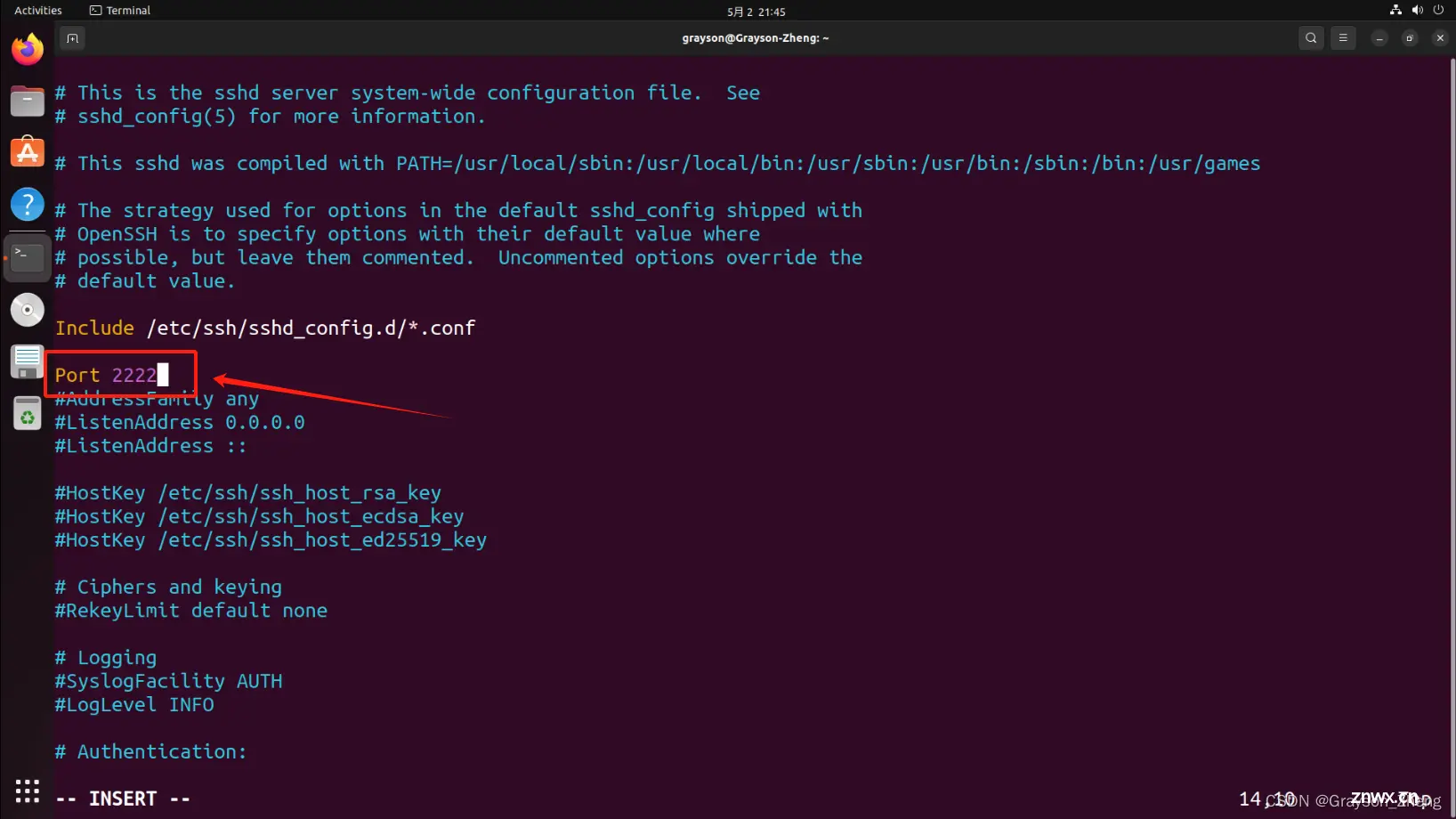Minimize the terminal window
This screenshot has height=819, width=1456.
coord(1379,38)
